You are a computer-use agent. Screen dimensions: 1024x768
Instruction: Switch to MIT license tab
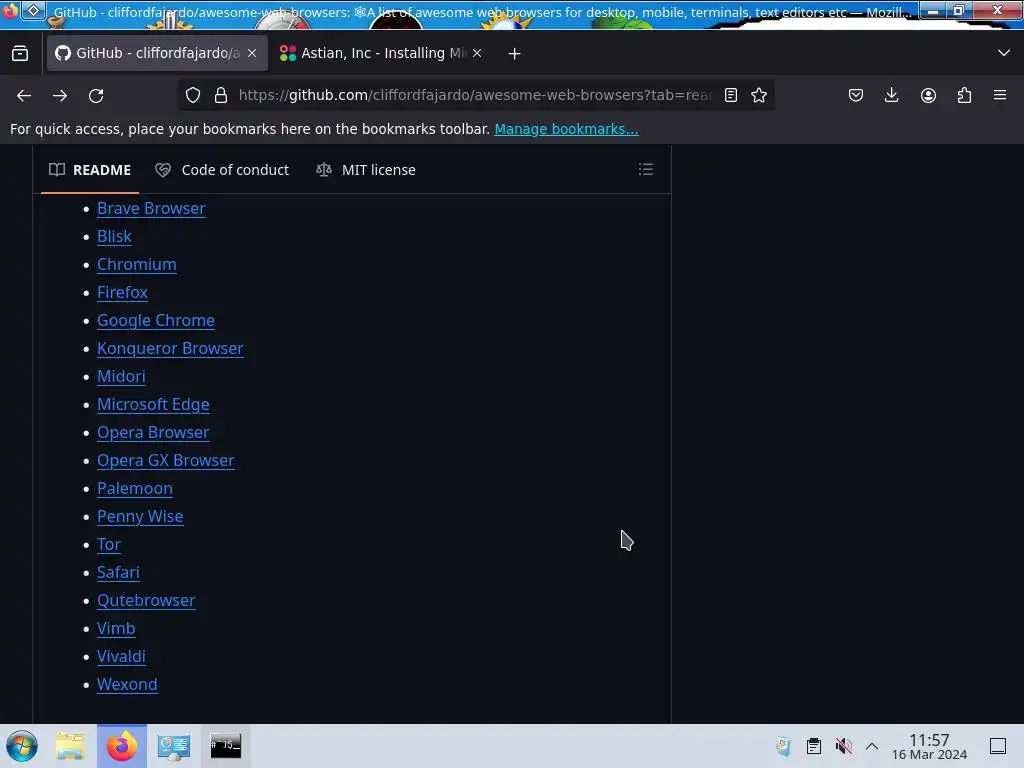[x=366, y=170]
